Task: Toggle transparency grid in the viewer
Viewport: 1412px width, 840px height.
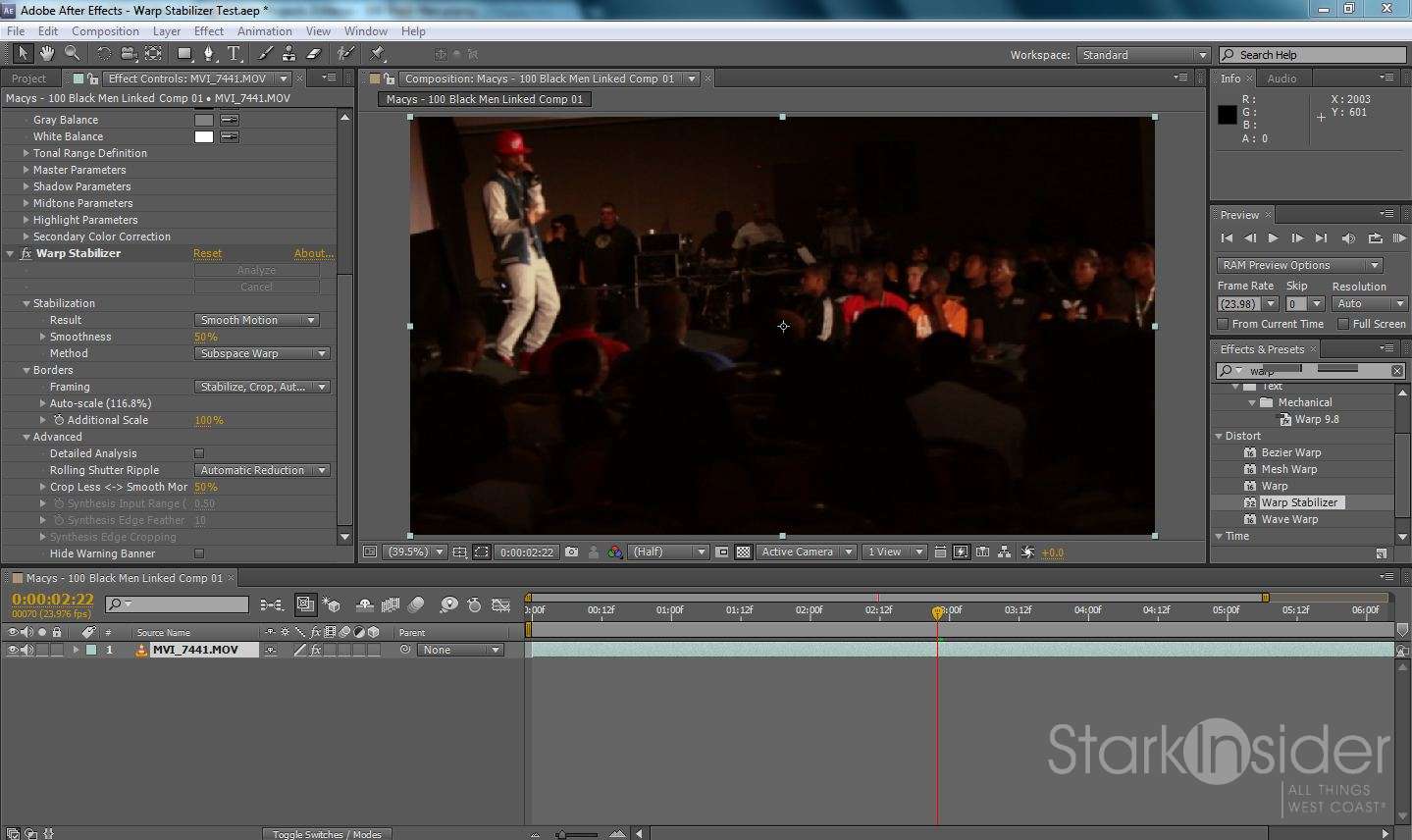Action: tap(744, 551)
